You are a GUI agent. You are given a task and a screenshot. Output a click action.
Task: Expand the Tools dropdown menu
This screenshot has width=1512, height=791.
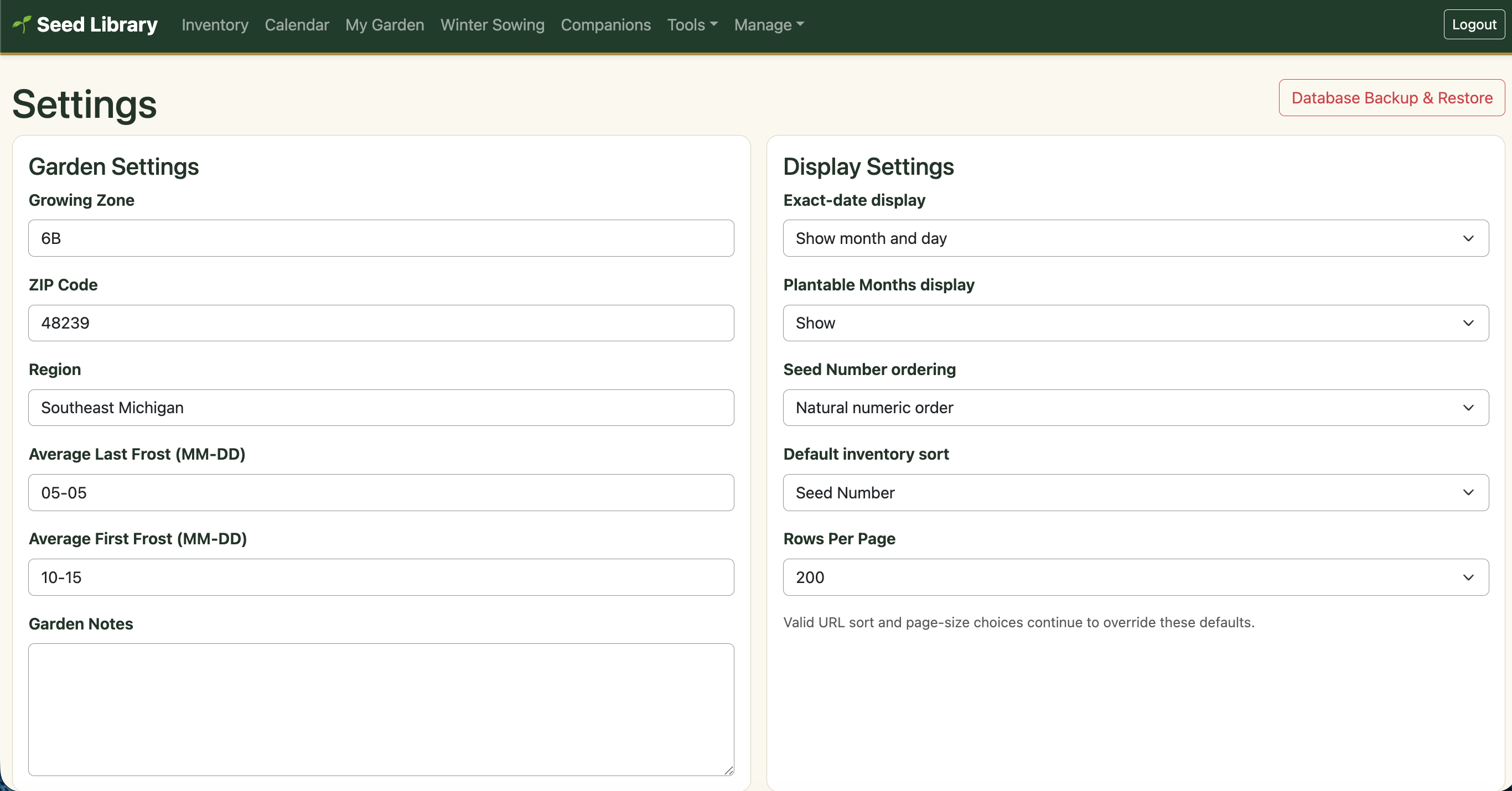click(x=692, y=25)
